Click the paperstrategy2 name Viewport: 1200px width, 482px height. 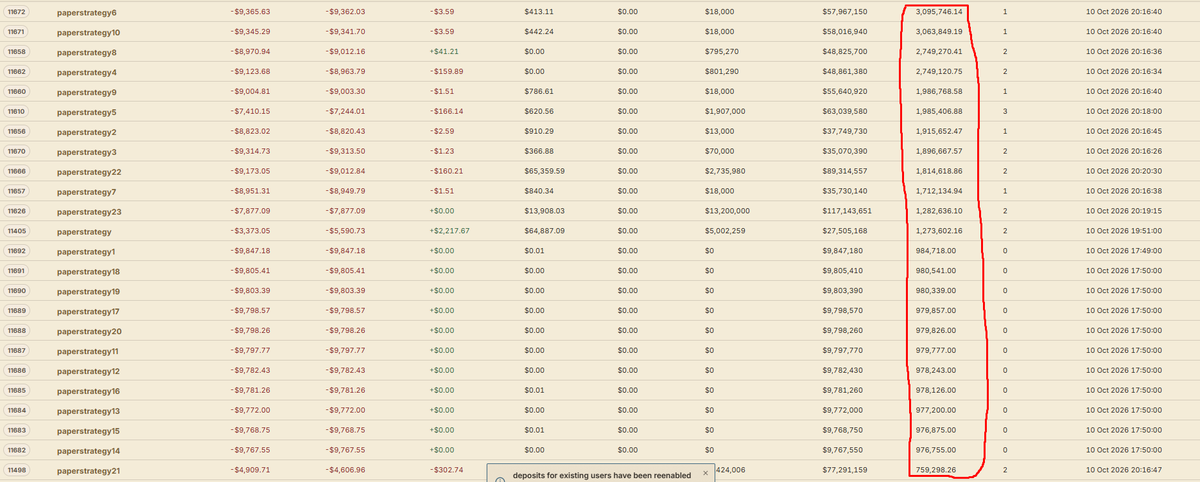[87, 132]
